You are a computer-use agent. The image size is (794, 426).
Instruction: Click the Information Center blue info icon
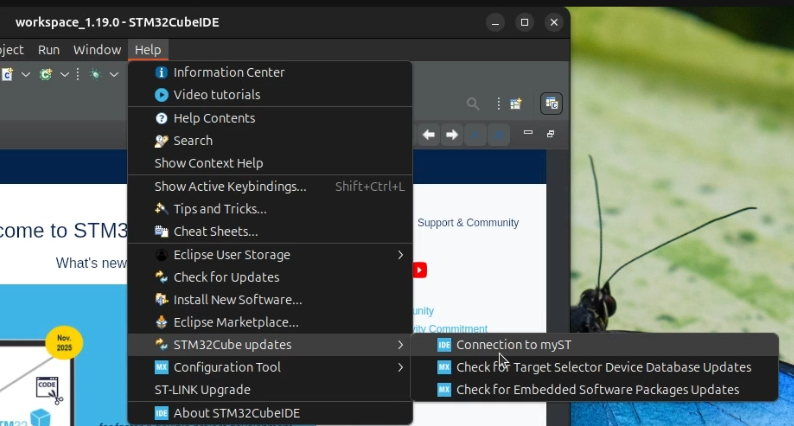click(161, 72)
